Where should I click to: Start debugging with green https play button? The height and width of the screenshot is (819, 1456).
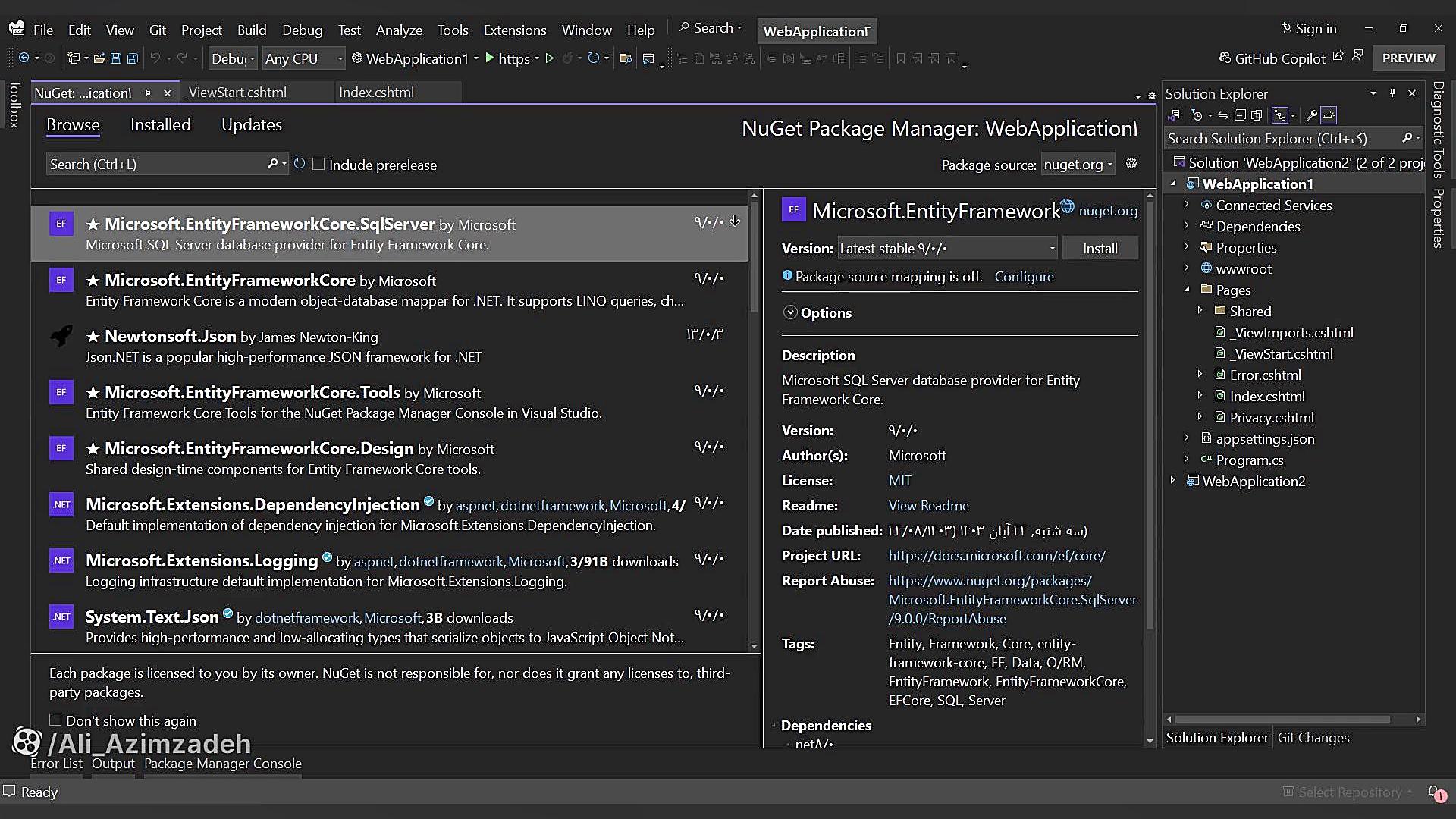click(489, 58)
